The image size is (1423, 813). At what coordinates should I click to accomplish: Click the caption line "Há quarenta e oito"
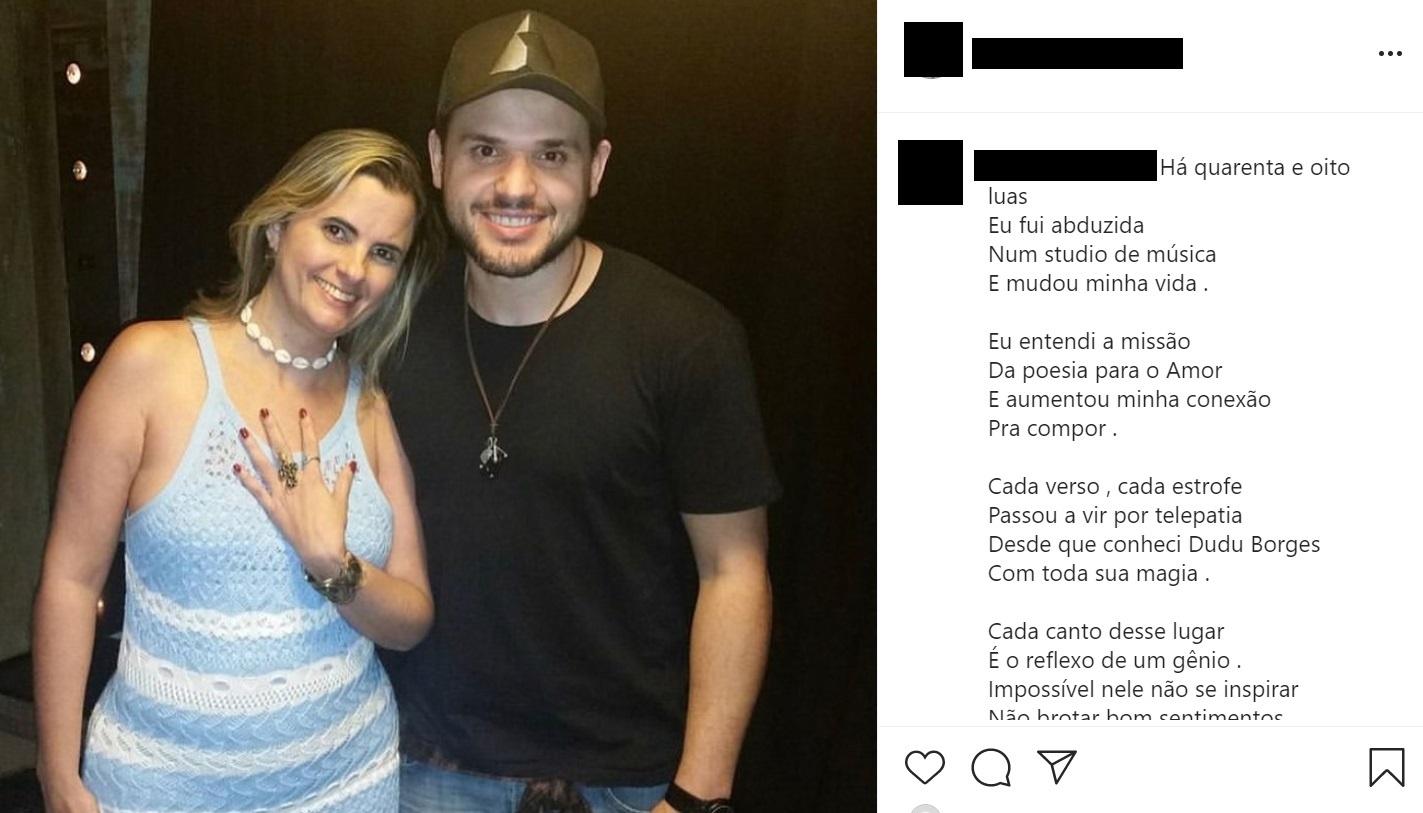point(1255,168)
